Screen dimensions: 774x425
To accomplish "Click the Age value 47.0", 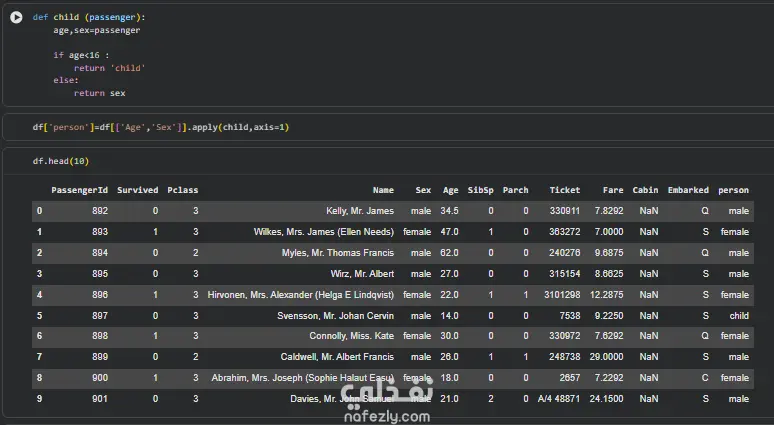I will [x=449, y=232].
